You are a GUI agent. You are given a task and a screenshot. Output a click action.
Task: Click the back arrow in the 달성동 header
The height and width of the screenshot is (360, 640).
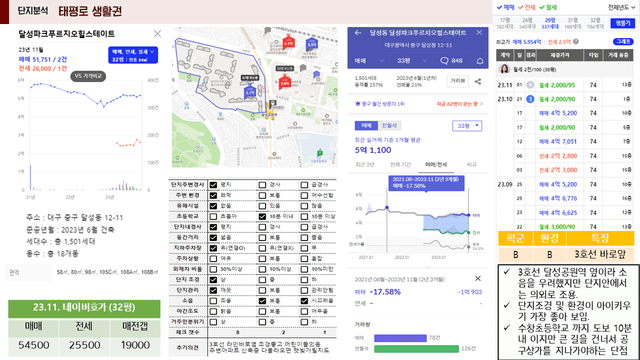tap(358, 33)
